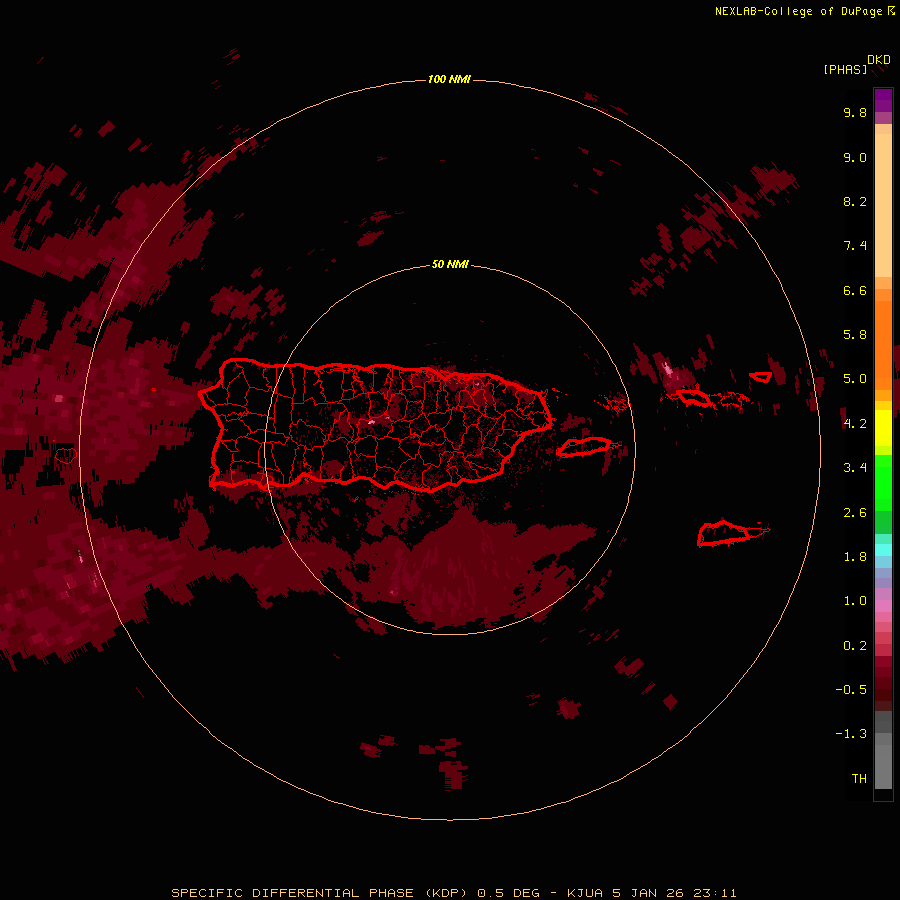The height and width of the screenshot is (900, 900).
Task: Click the 8.2 scale value
Action: click(x=855, y=201)
